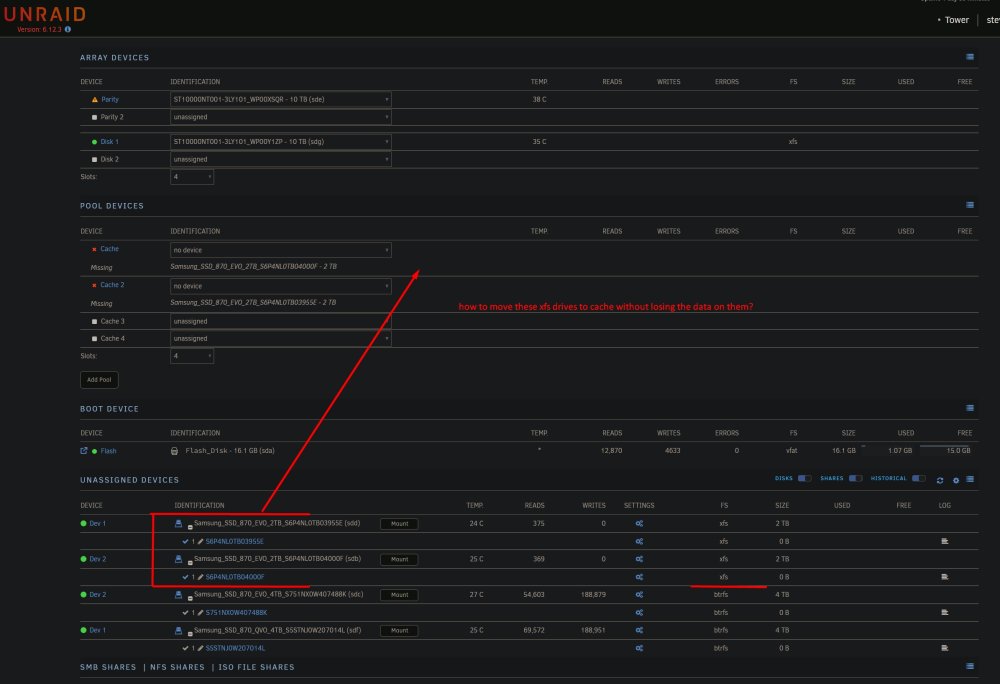The height and width of the screenshot is (684, 1000).
Task: Click the Flash_Disk drive icon
Action: [174, 451]
